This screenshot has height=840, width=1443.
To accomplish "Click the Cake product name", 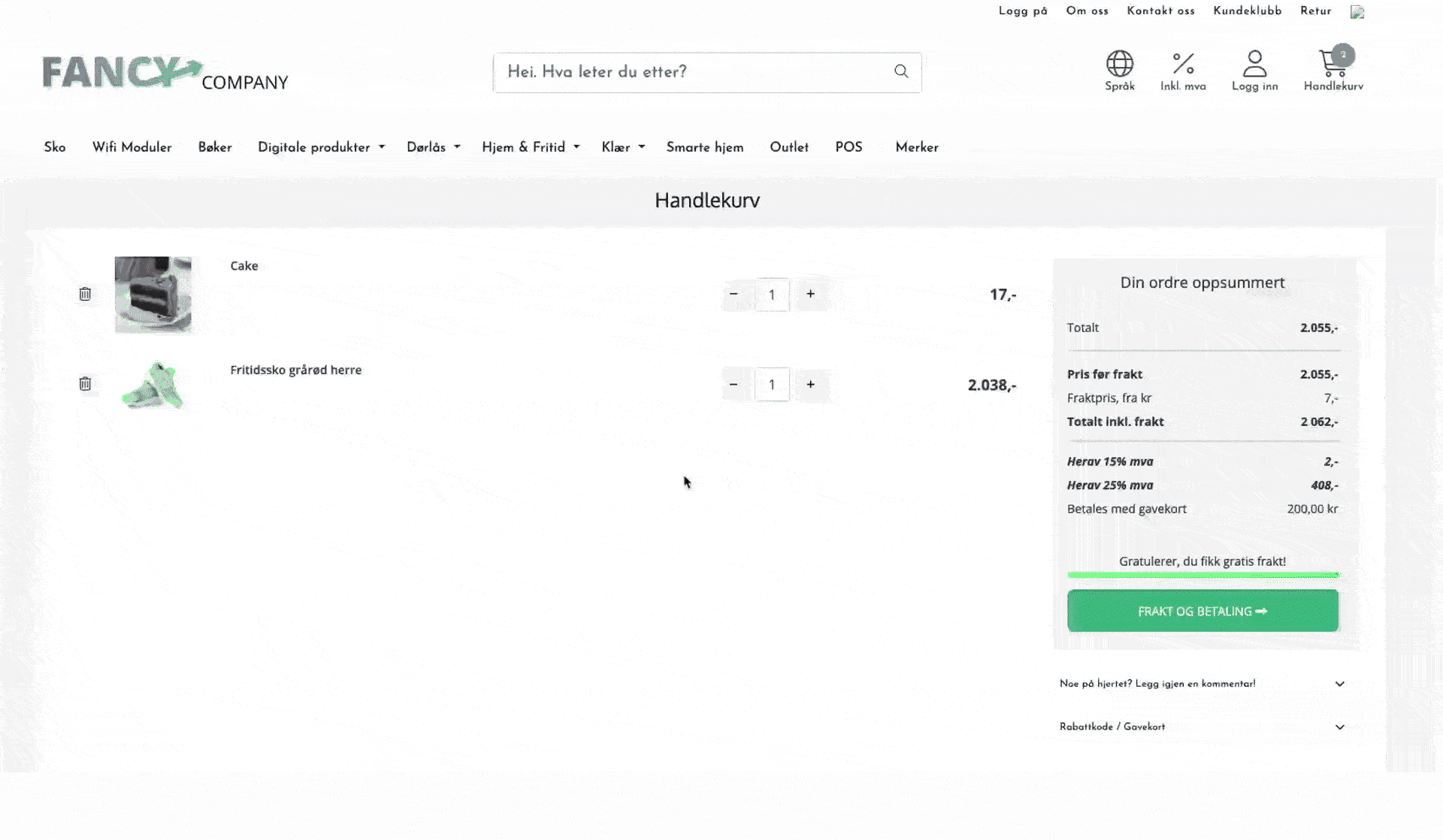I will tap(244, 266).
